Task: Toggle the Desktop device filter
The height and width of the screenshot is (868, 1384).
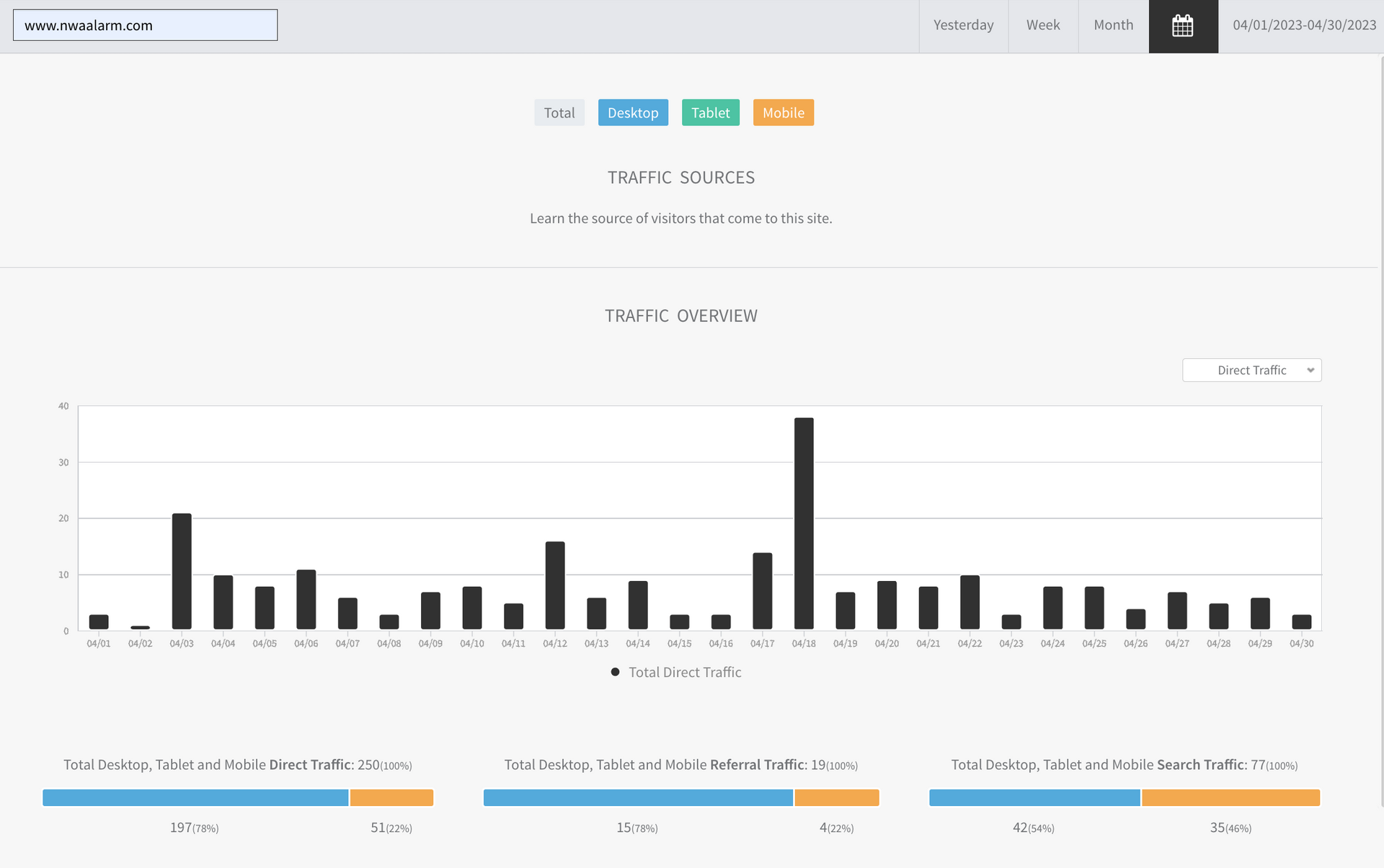Action: click(633, 112)
